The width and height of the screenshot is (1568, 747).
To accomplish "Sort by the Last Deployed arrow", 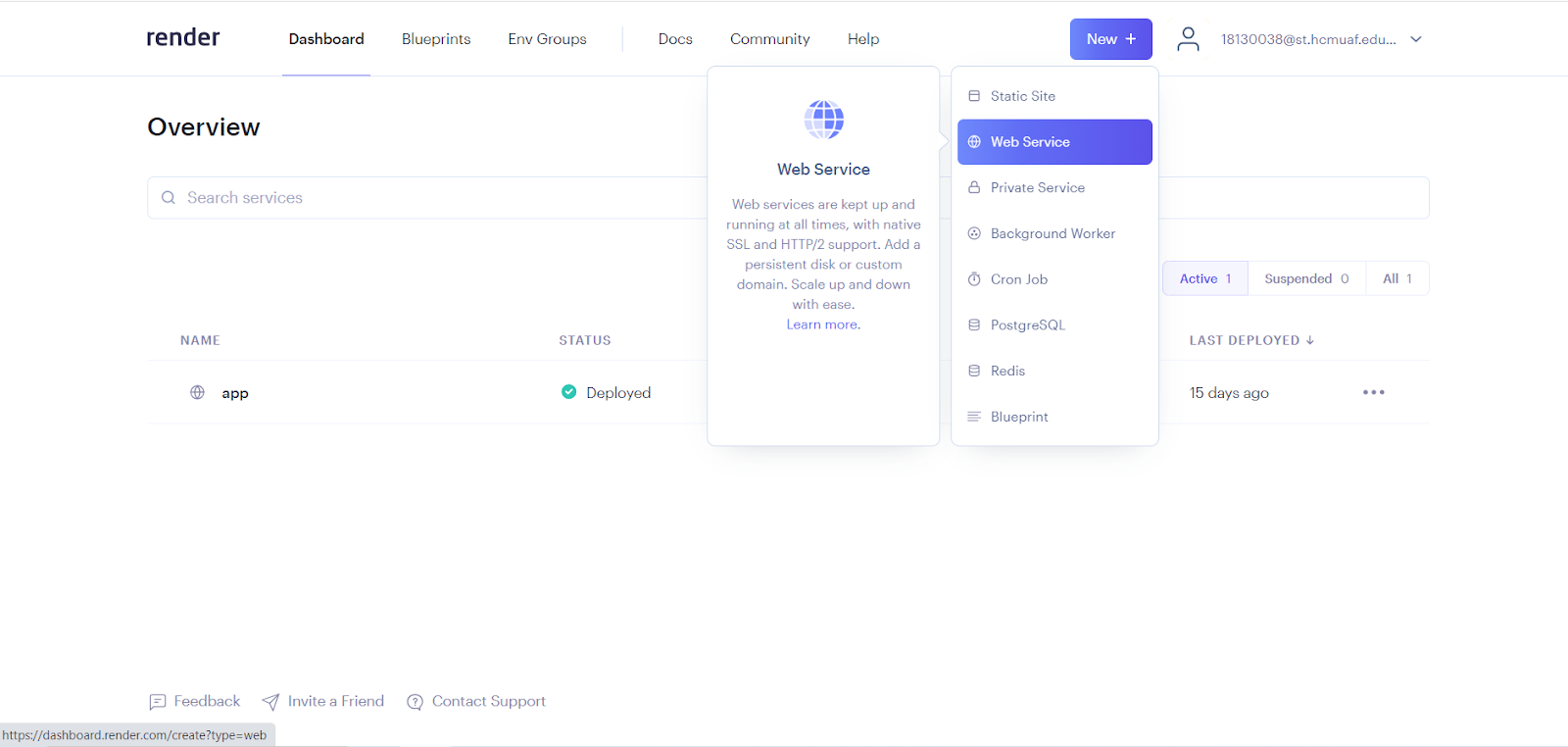I will click(x=1310, y=340).
